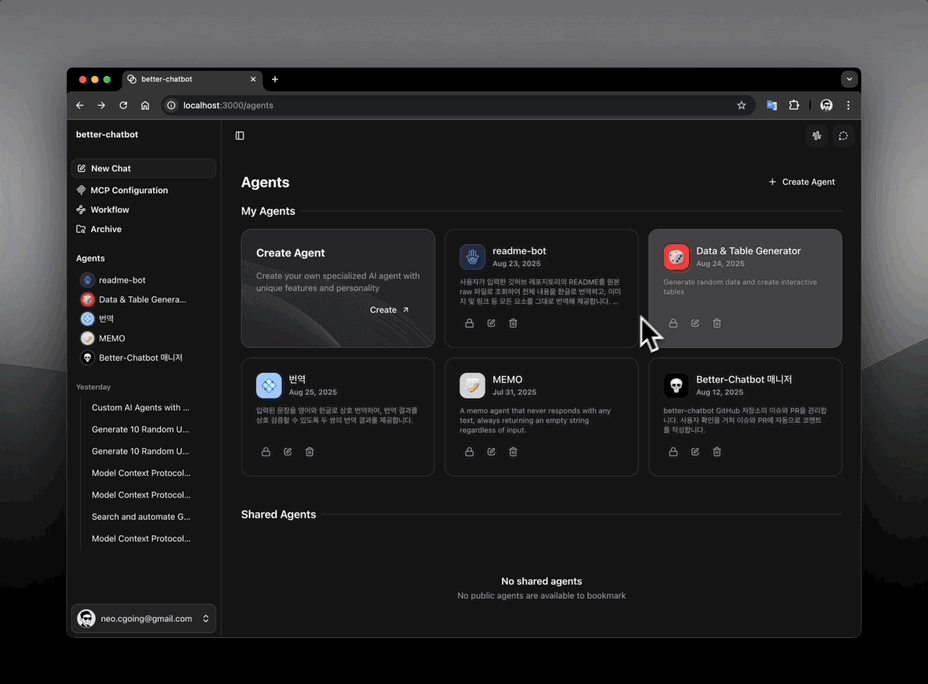The width and height of the screenshot is (928, 684).
Task: Bookmark this page with the star icon
Action: [741, 105]
